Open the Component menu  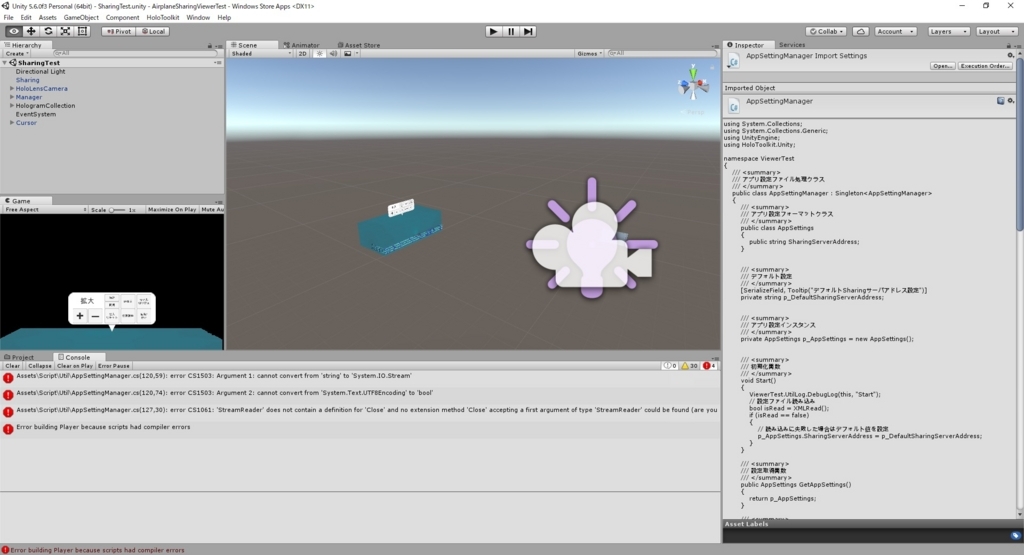point(122,18)
